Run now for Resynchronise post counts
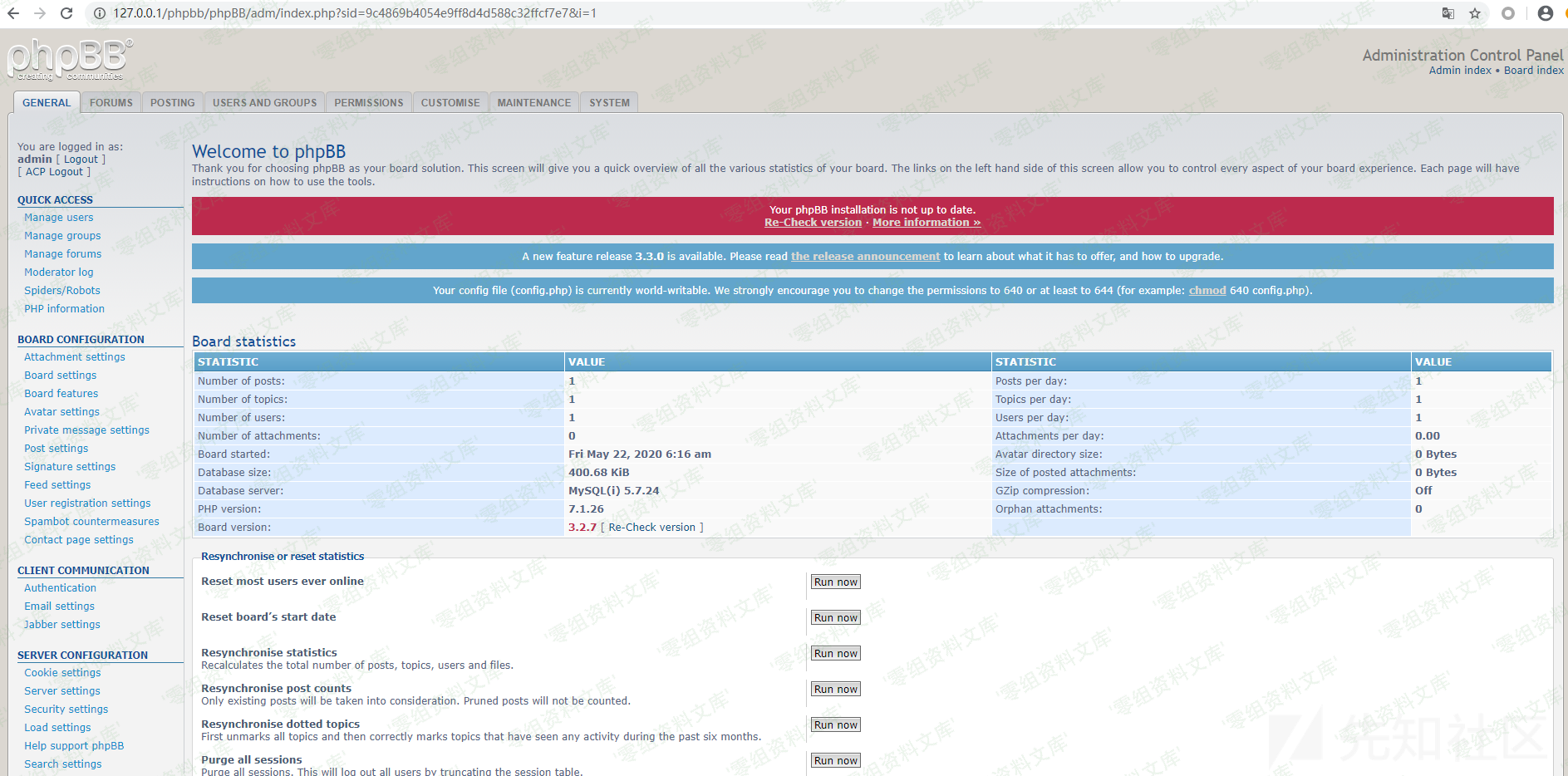1568x776 pixels. [x=835, y=690]
